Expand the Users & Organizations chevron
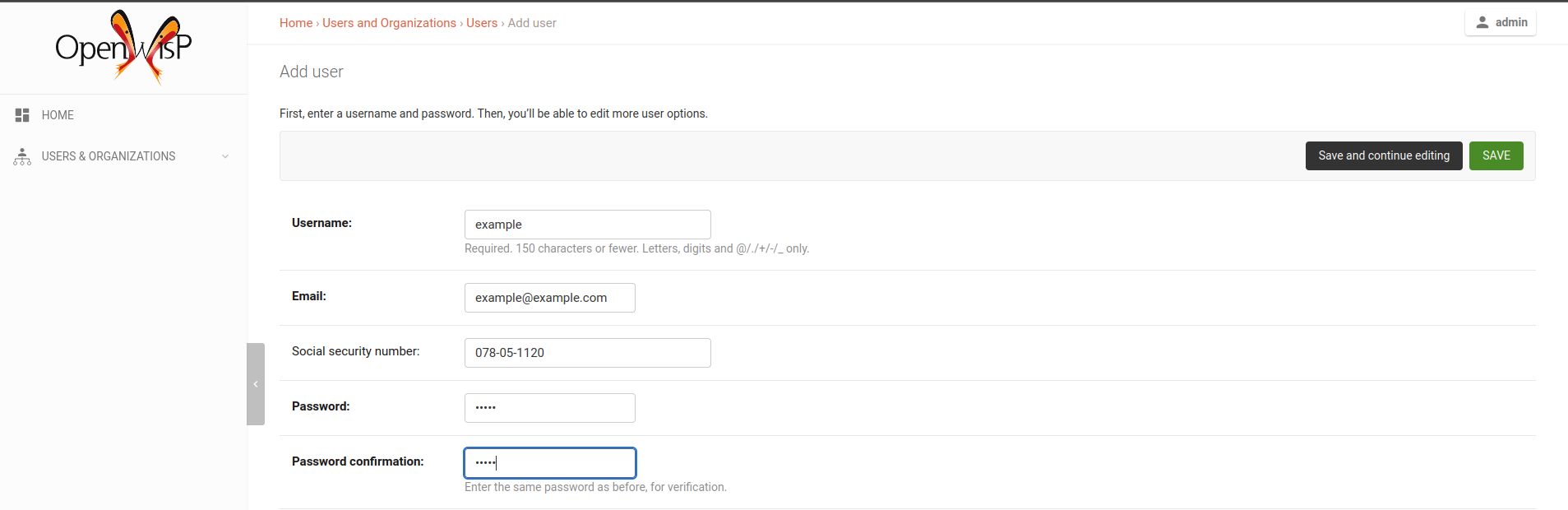 click(225, 156)
